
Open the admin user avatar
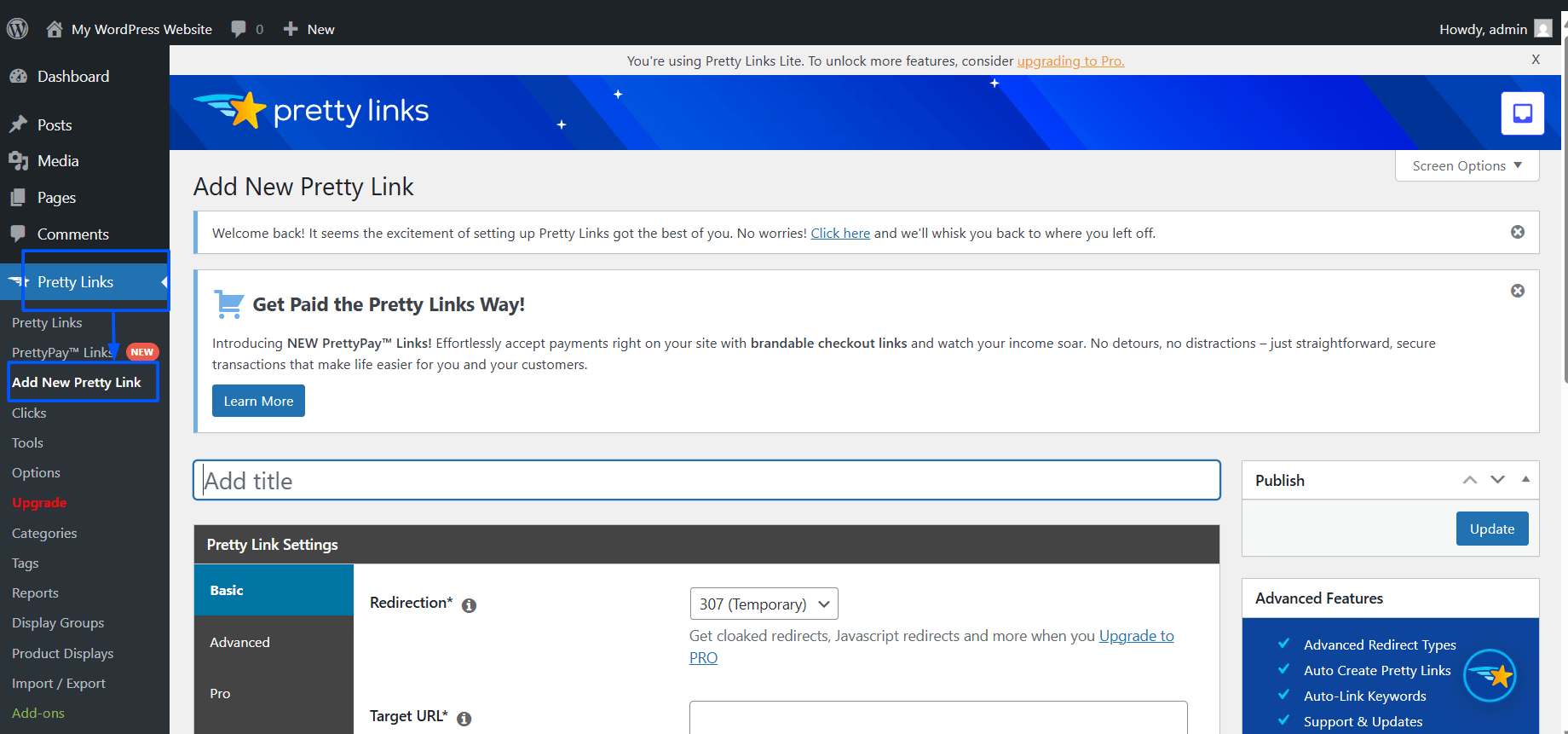[1543, 29]
